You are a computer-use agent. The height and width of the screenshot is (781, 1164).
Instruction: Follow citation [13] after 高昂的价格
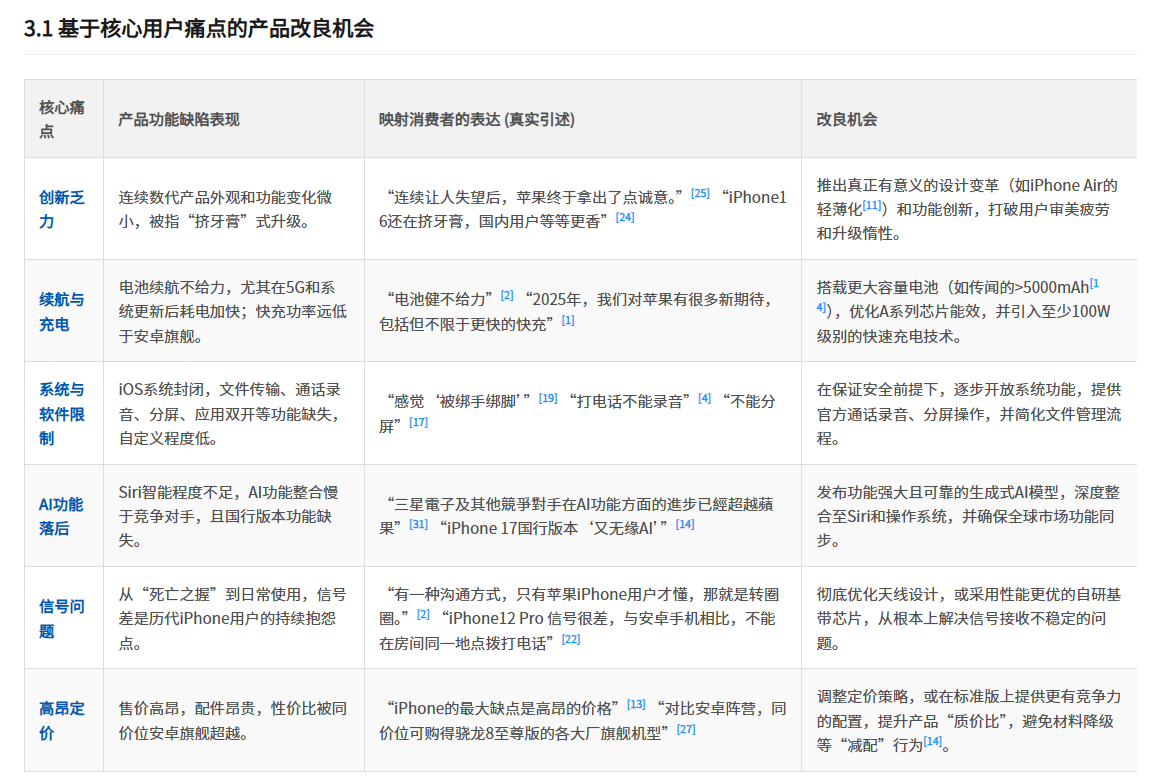click(636, 705)
